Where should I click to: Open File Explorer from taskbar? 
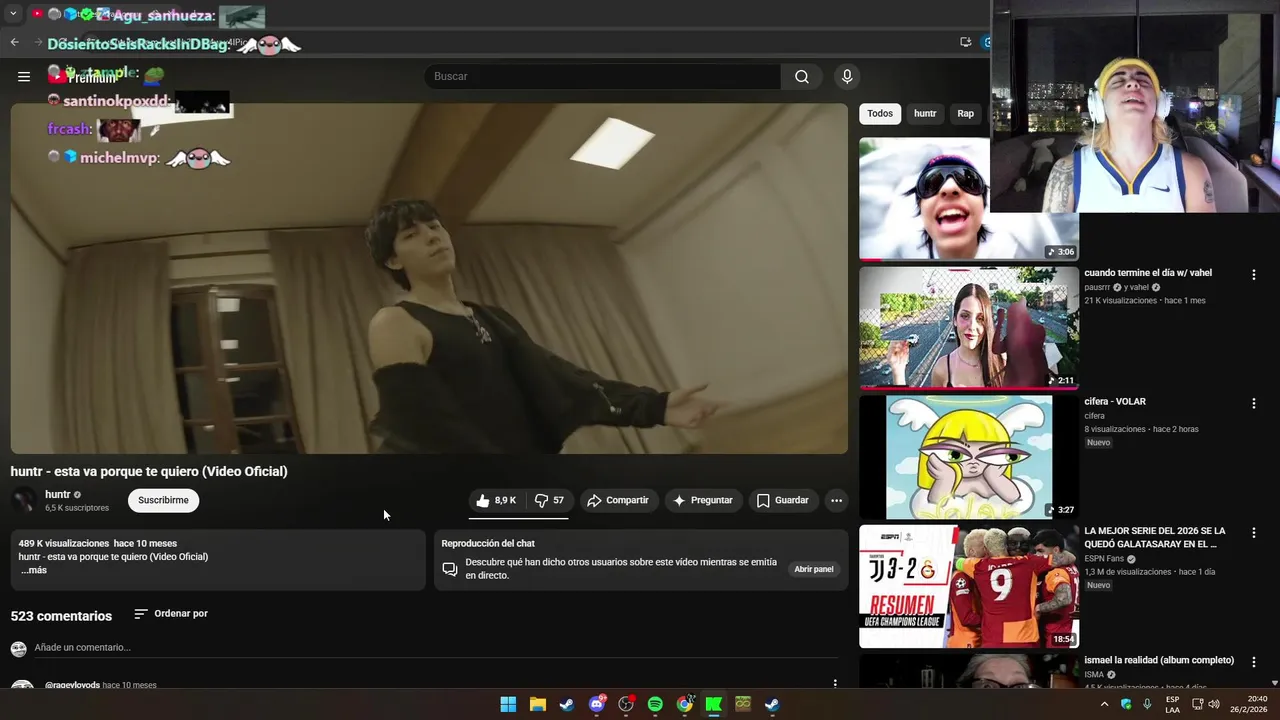click(537, 704)
